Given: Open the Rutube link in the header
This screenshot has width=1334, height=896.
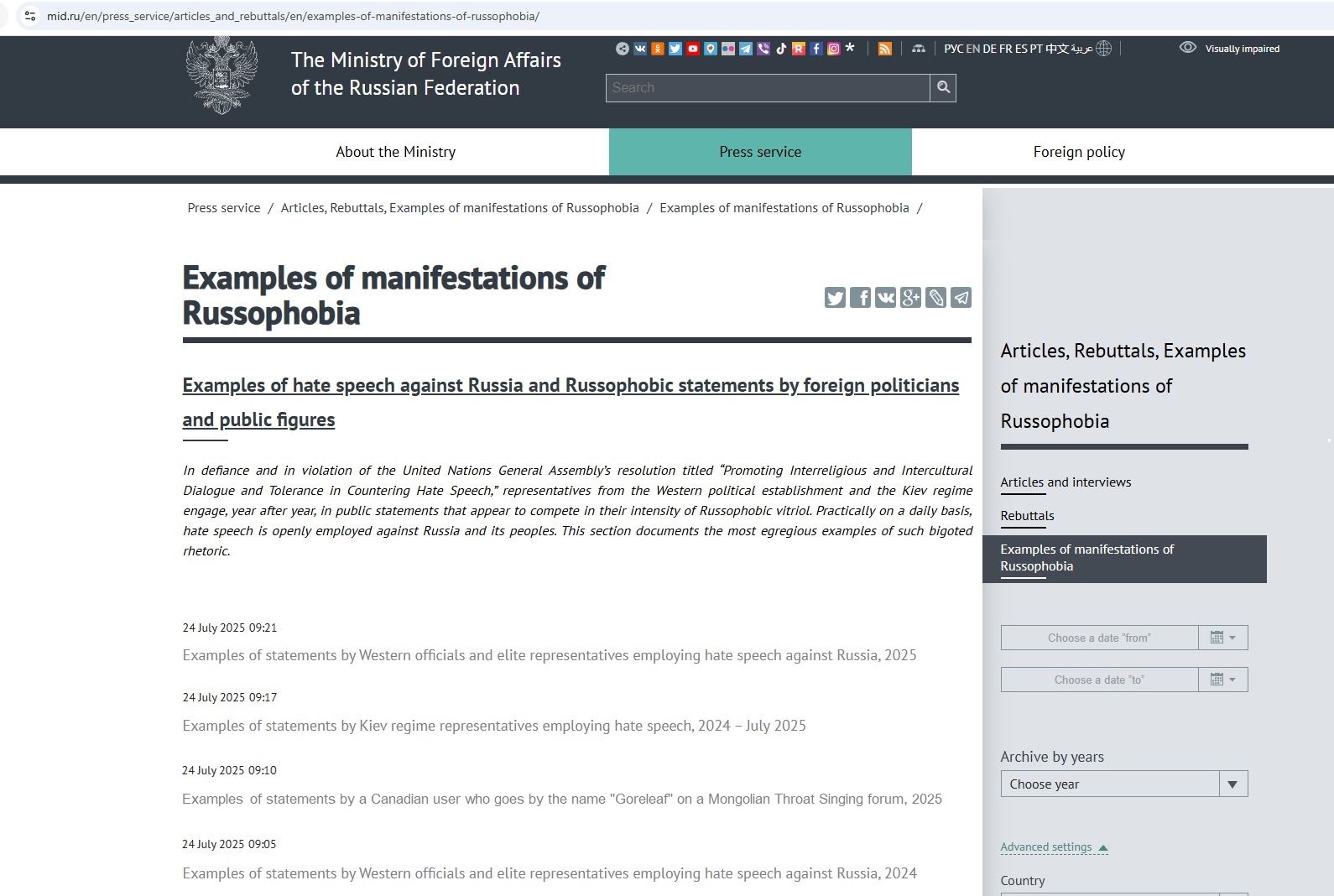Looking at the screenshot, I should point(799,49).
